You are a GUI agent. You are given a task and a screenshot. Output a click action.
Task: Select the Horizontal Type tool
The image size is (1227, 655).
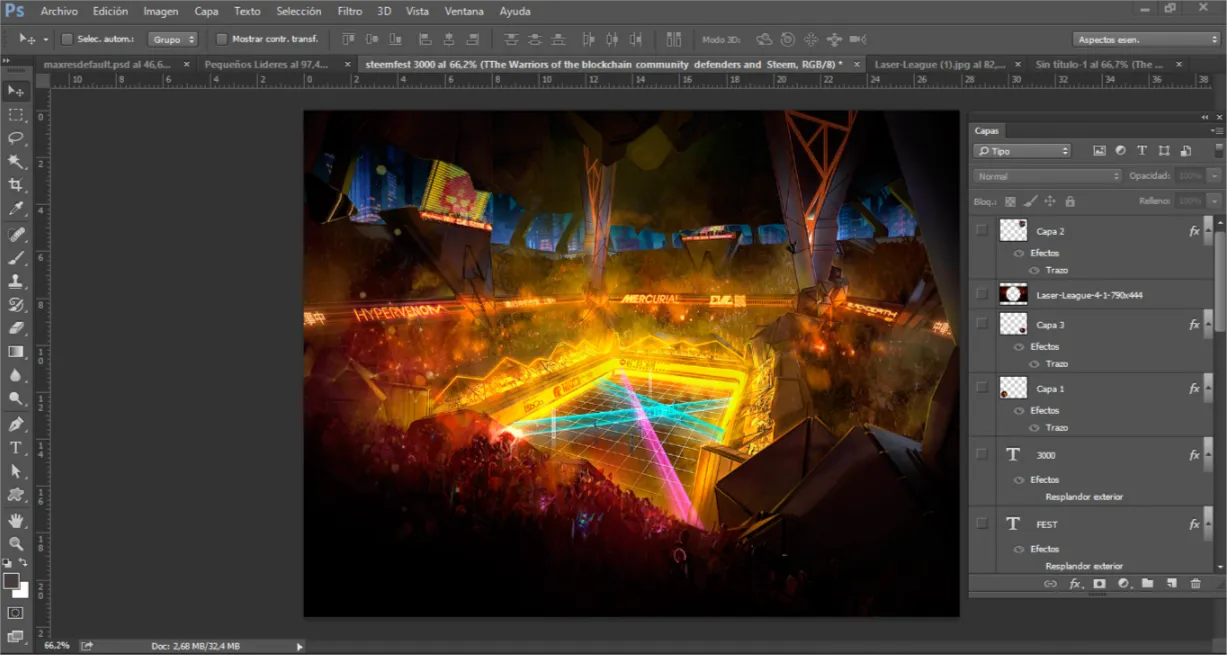pos(16,448)
